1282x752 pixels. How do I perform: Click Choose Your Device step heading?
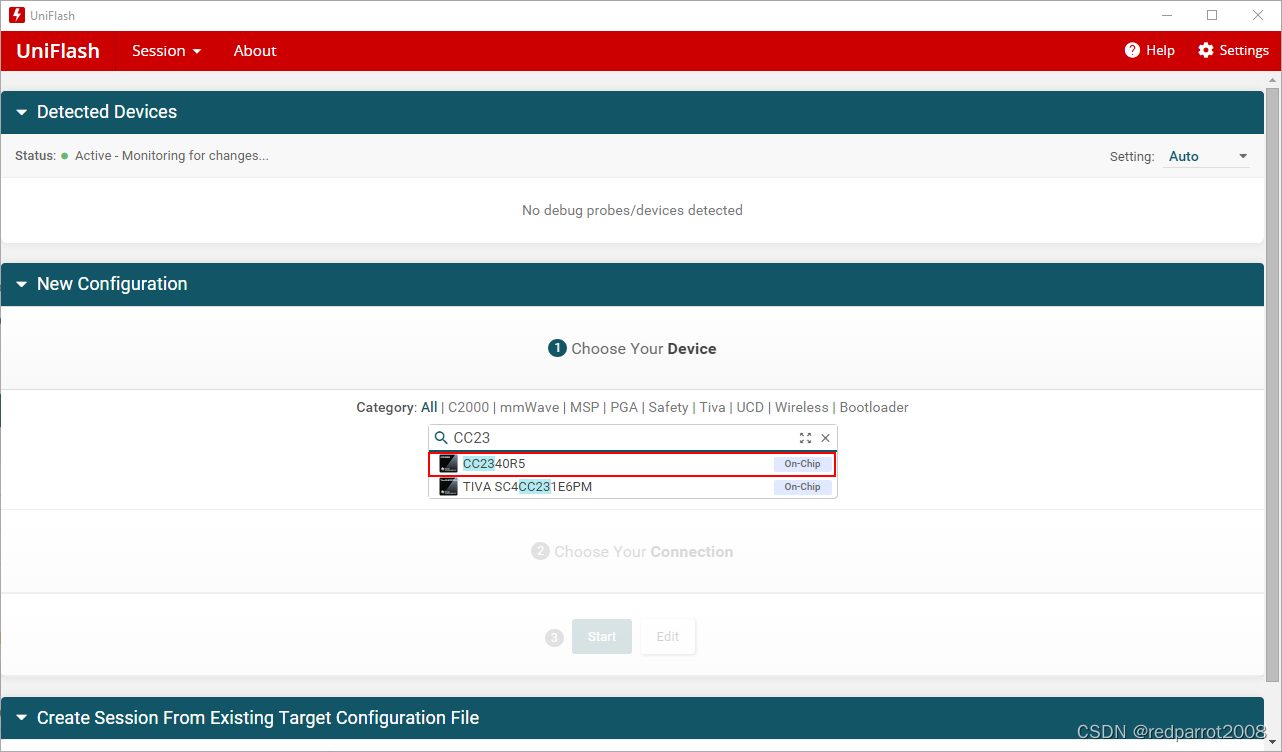click(x=632, y=349)
